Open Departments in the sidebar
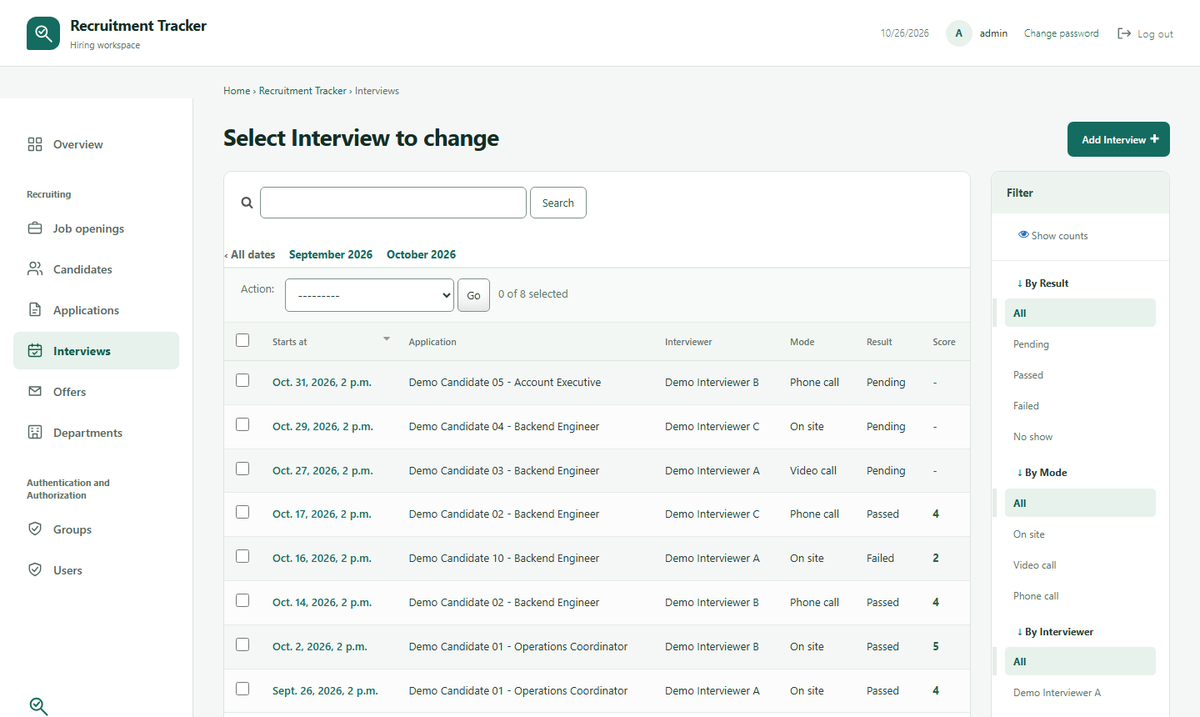 (96, 433)
